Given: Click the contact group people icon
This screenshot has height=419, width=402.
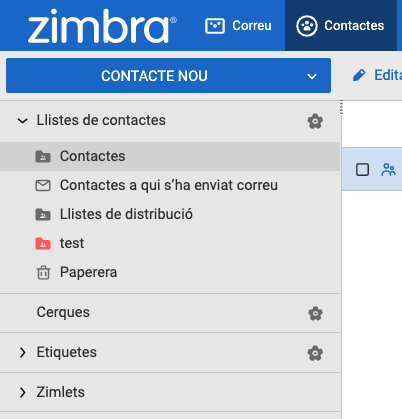Looking at the screenshot, I should 388,170.
